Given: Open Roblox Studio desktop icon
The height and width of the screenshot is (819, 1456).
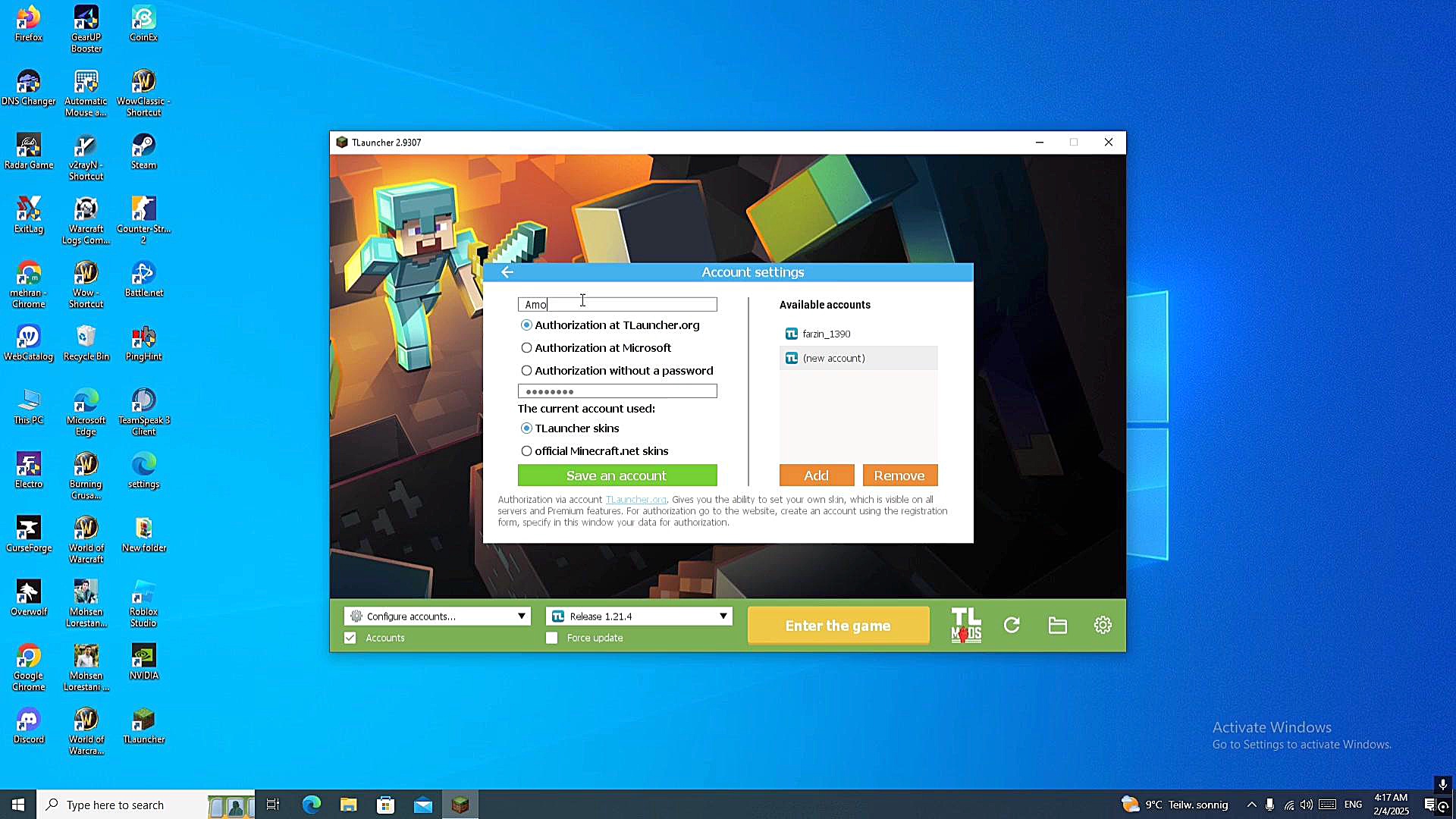Looking at the screenshot, I should click(x=143, y=604).
